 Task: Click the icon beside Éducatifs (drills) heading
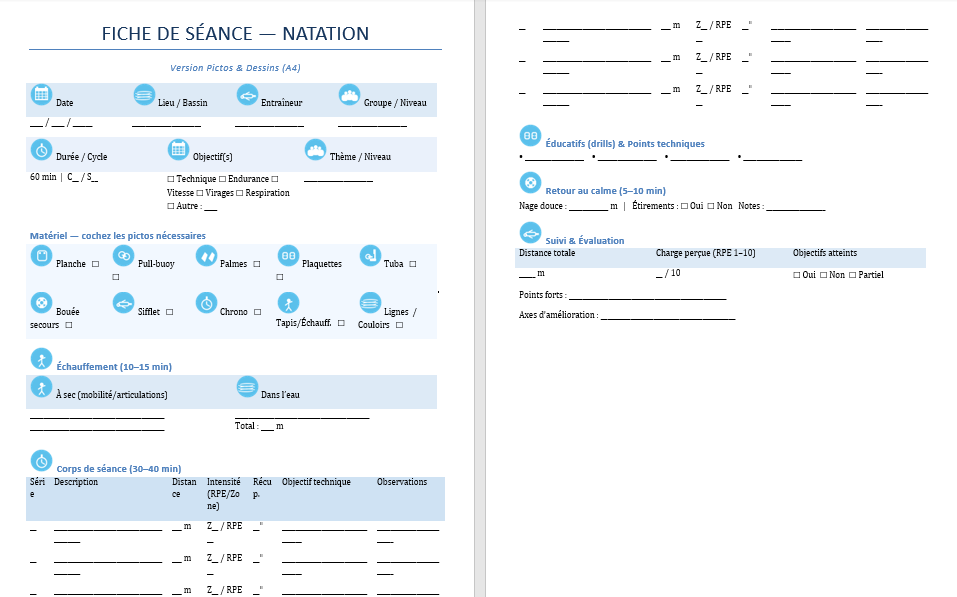(x=530, y=135)
